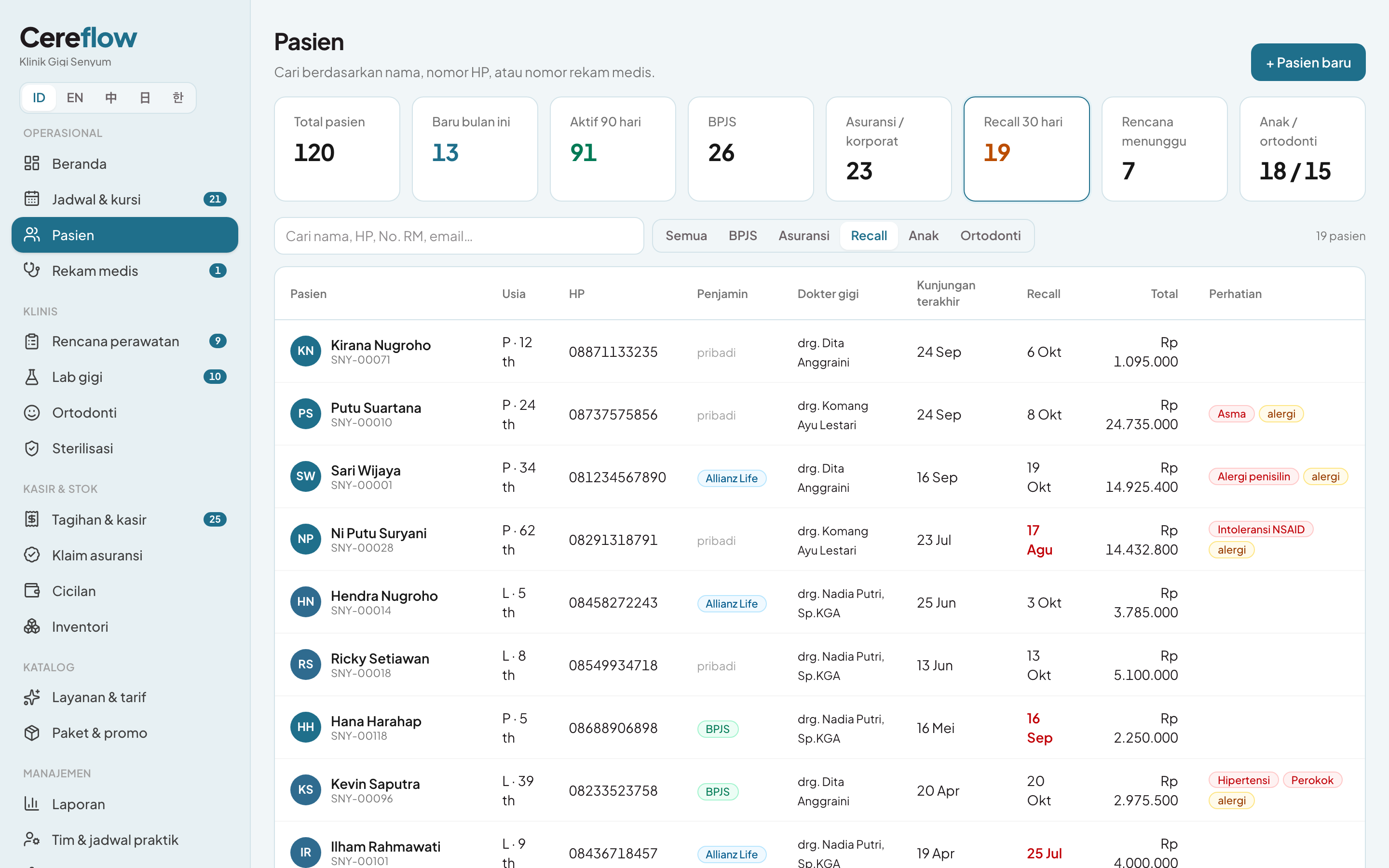
Task: Click the Asma tag for Putu Suartana
Action: pyautogui.click(x=1231, y=414)
